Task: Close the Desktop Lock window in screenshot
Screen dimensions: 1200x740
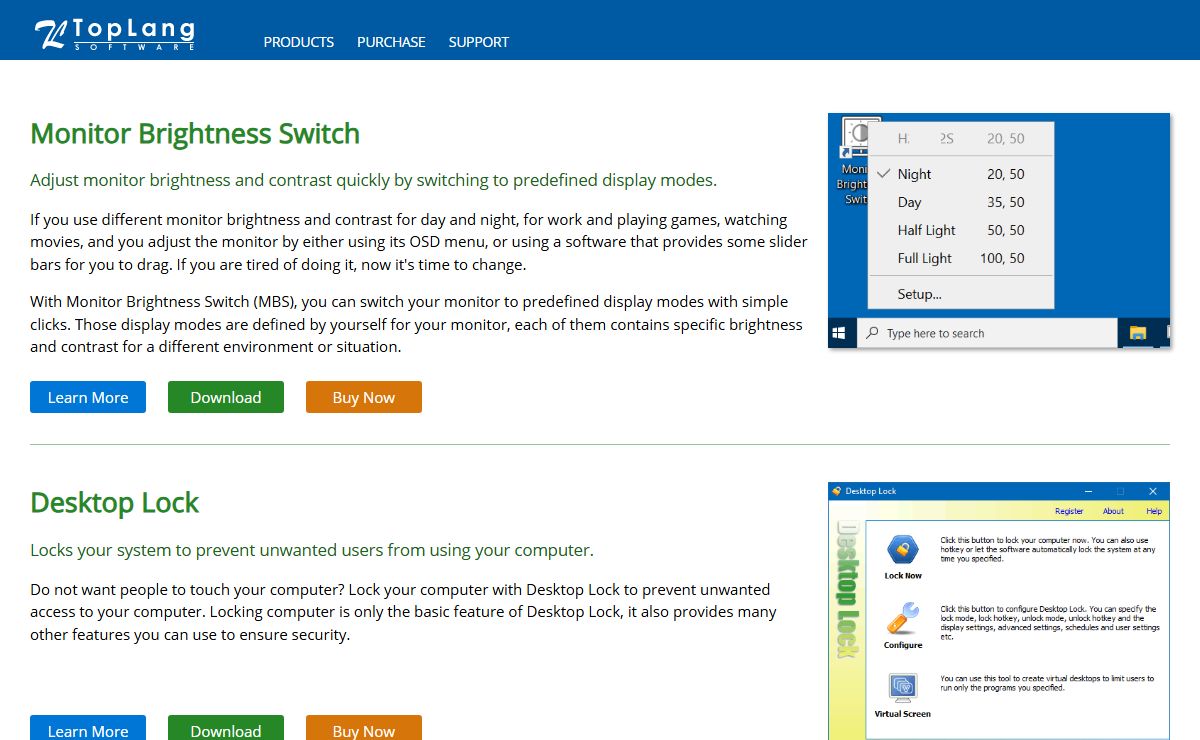Action: 1153,491
